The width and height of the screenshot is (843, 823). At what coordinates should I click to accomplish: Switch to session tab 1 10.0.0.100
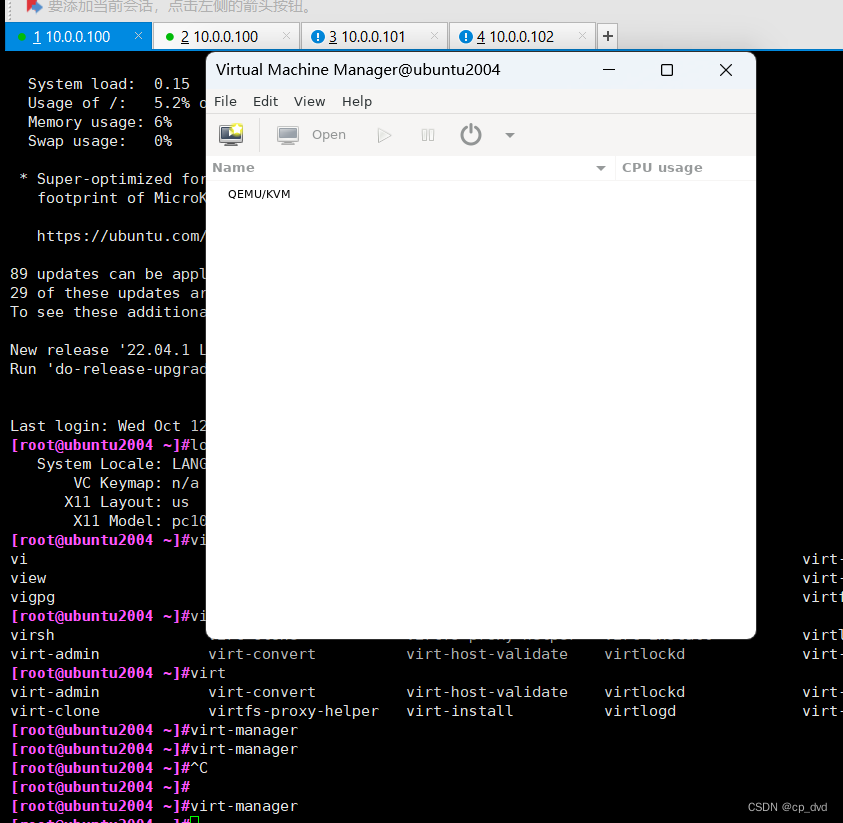point(78,37)
